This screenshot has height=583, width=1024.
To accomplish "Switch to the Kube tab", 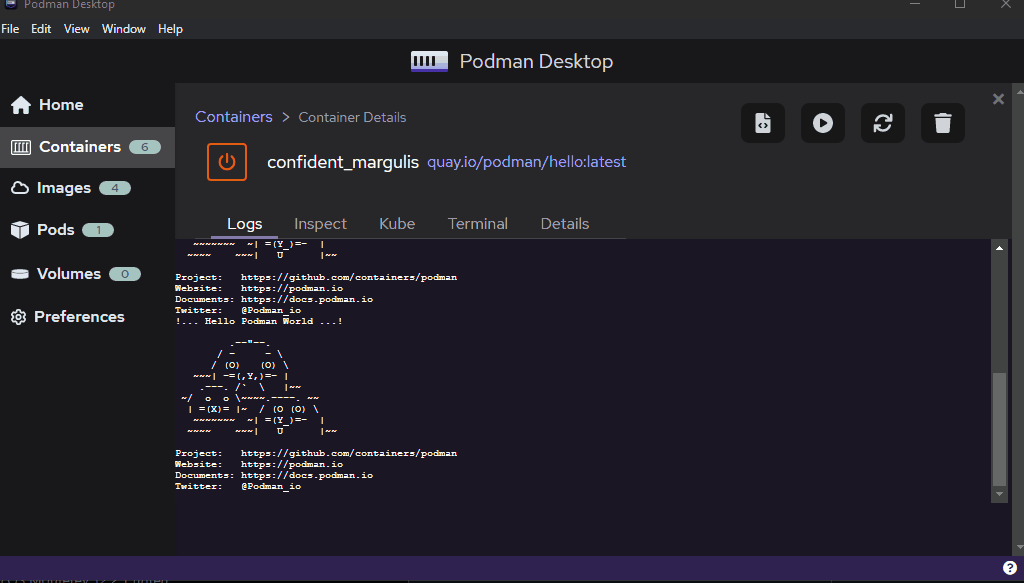I will [x=396, y=224].
